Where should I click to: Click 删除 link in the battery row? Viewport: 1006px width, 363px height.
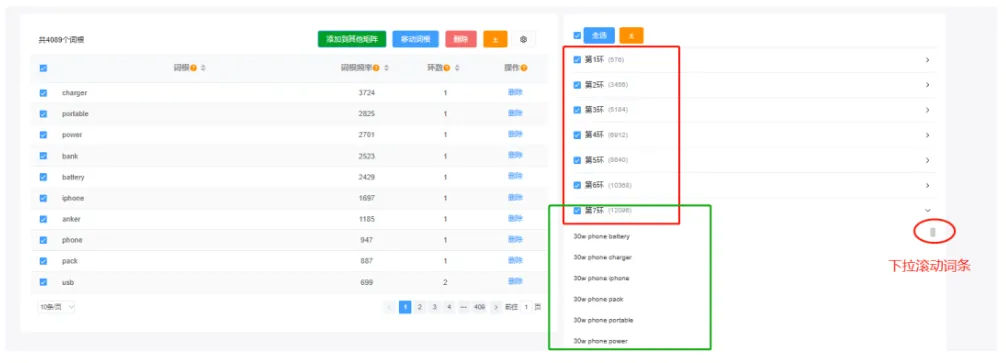click(x=515, y=176)
